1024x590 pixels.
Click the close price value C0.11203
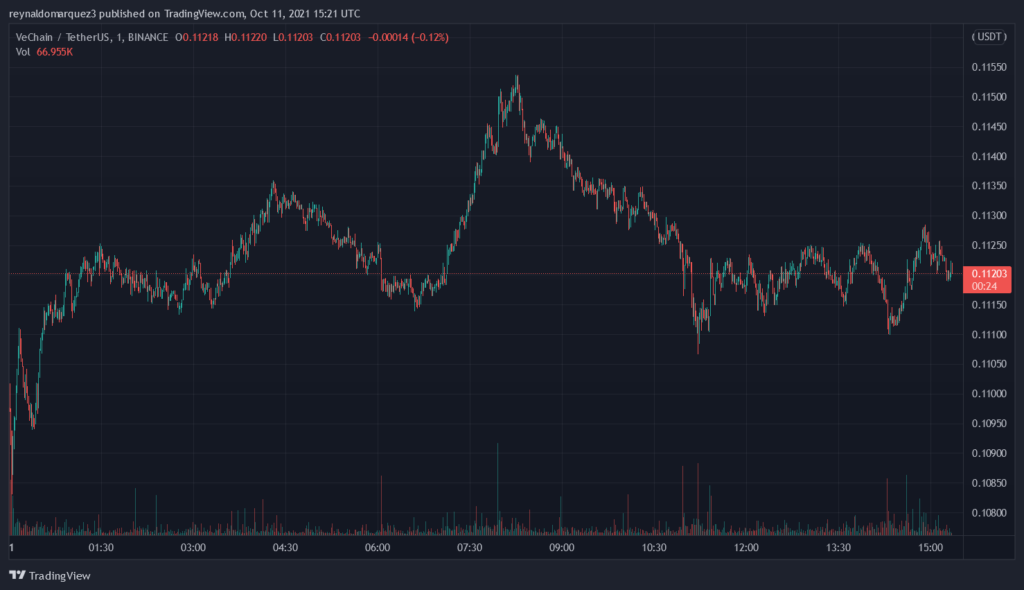(x=340, y=37)
